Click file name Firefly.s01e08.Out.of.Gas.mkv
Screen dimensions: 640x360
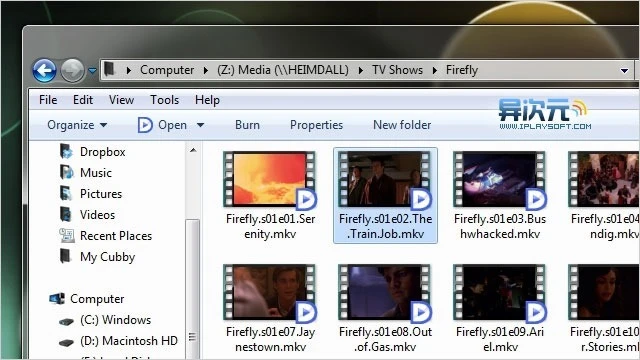coord(385,339)
